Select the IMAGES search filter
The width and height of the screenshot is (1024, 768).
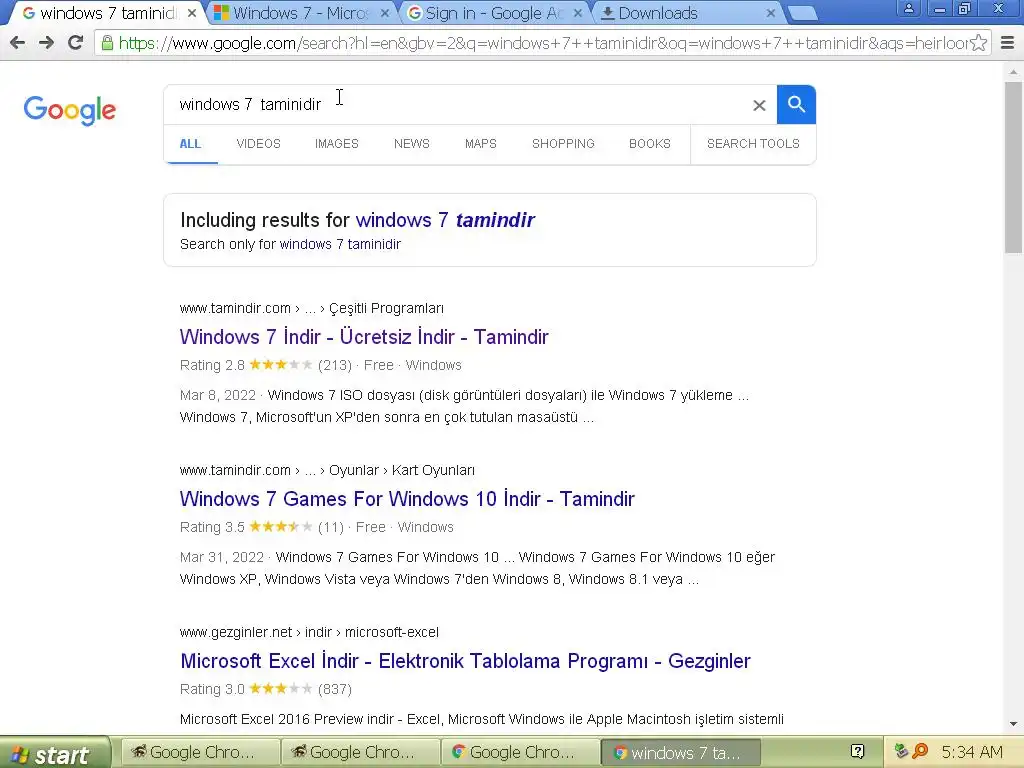pyautogui.click(x=337, y=144)
